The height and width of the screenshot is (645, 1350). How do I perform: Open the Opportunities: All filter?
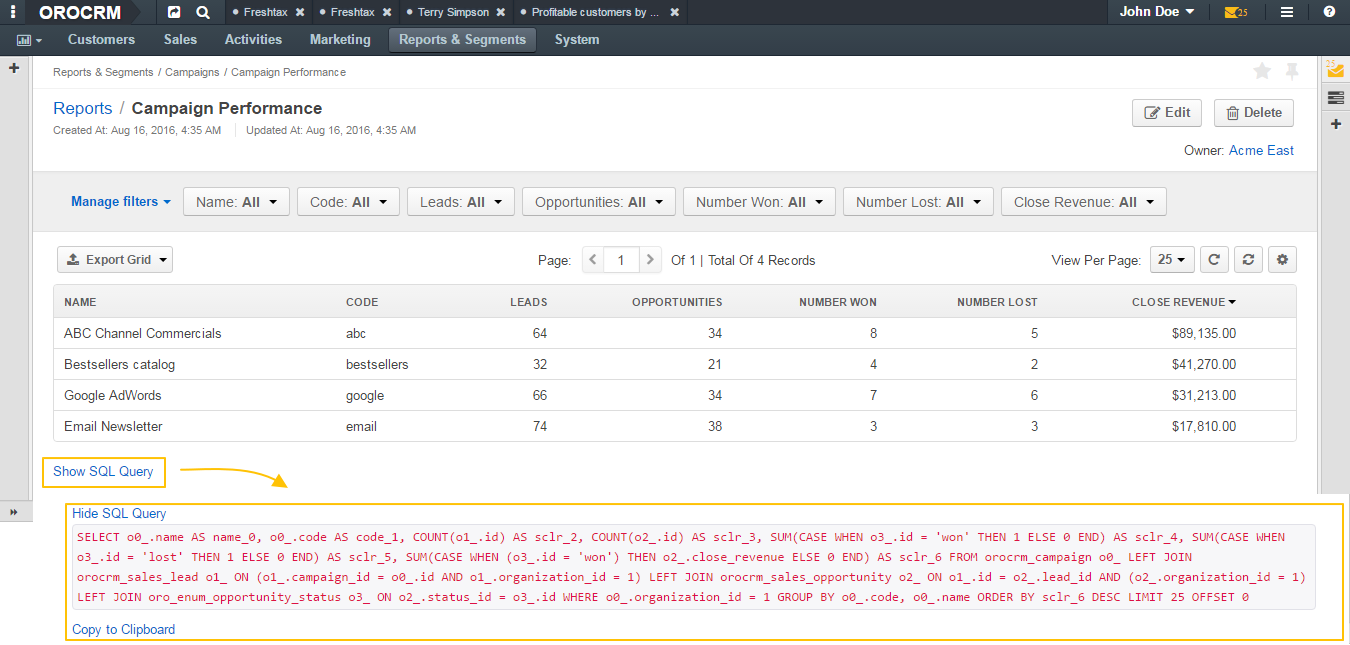click(599, 202)
